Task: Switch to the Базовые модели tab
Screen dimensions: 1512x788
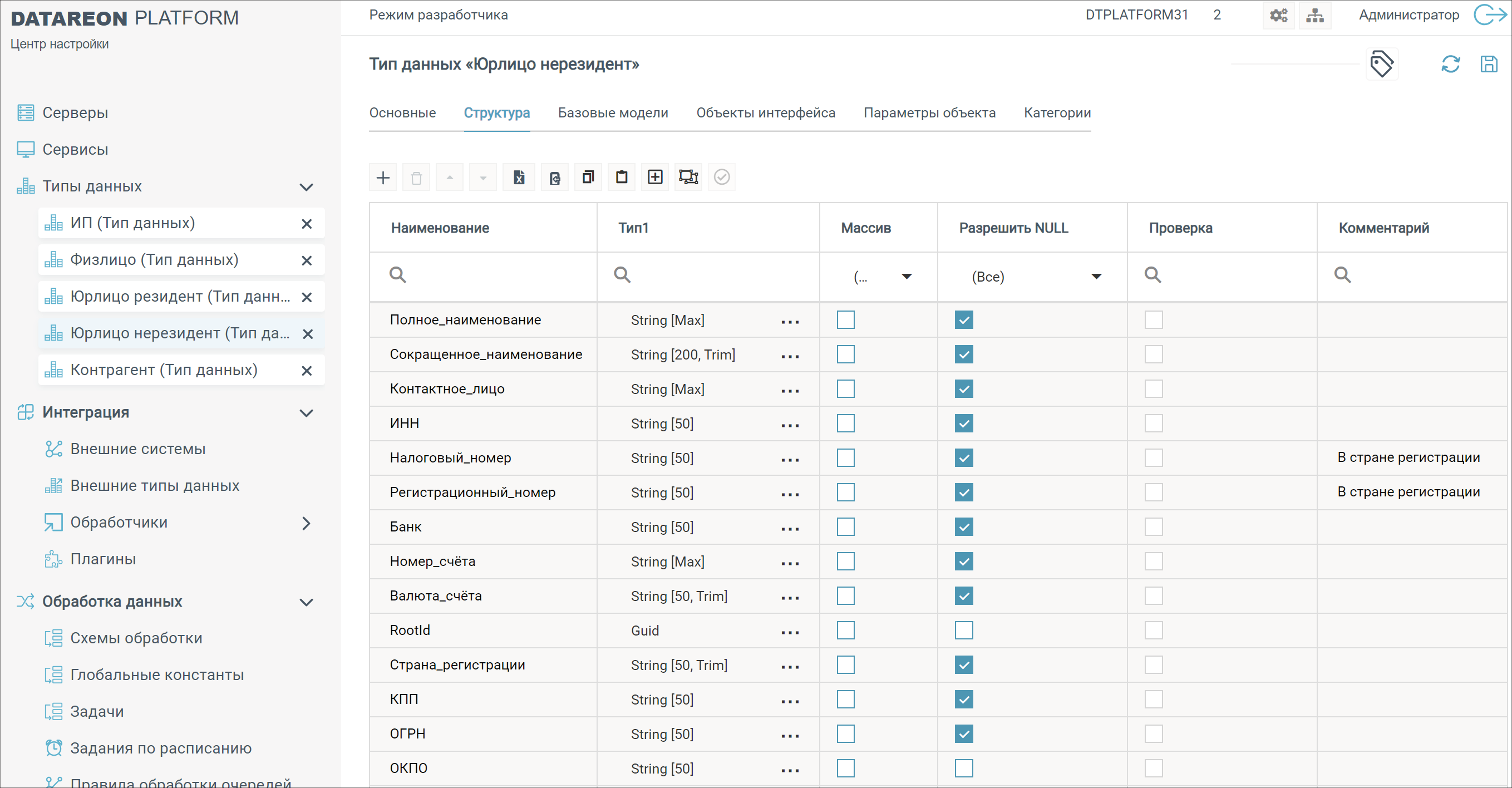Action: pos(613,112)
